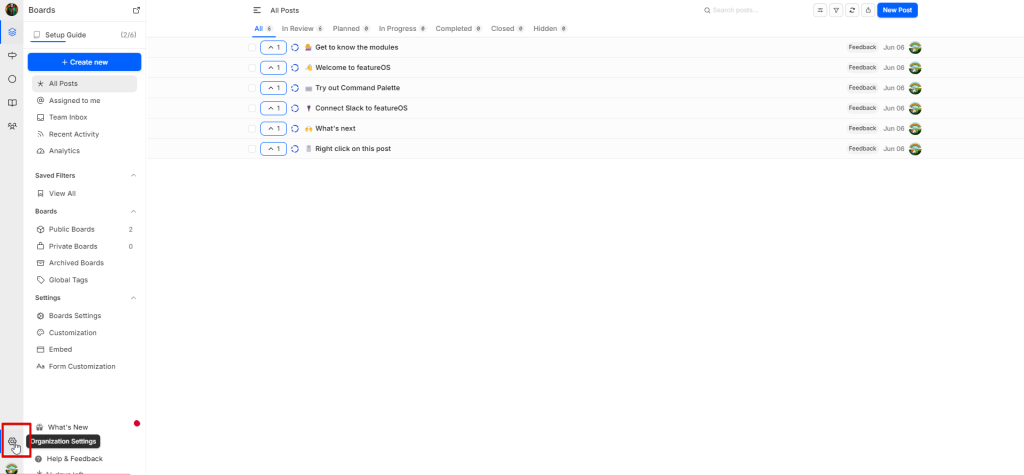Select the Try out Command Palette checkbox
This screenshot has height=475, width=1024.
252,88
